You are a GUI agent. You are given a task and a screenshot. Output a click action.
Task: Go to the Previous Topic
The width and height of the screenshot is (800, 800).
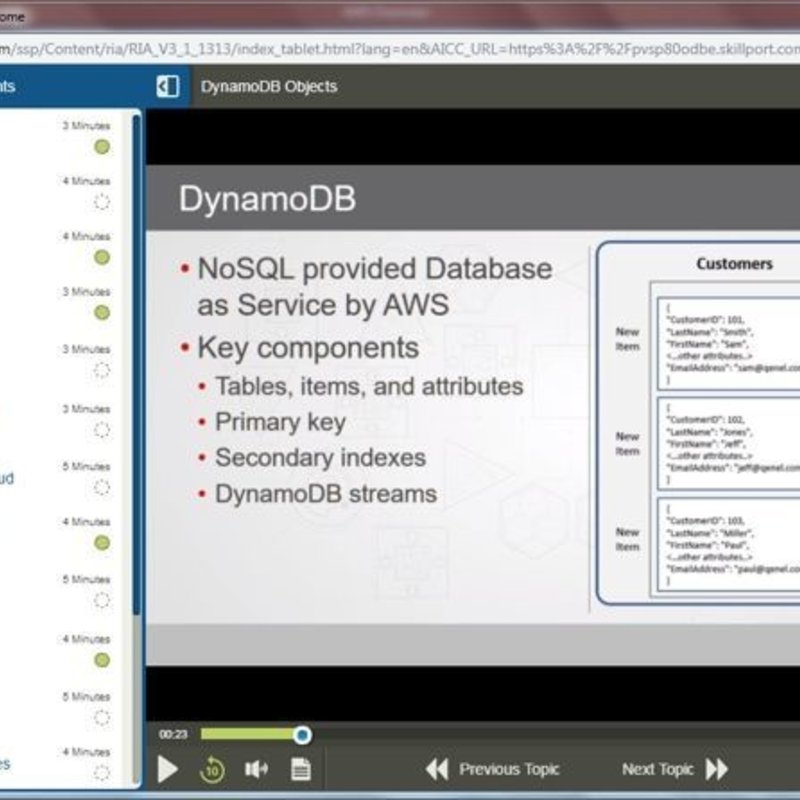[493, 769]
